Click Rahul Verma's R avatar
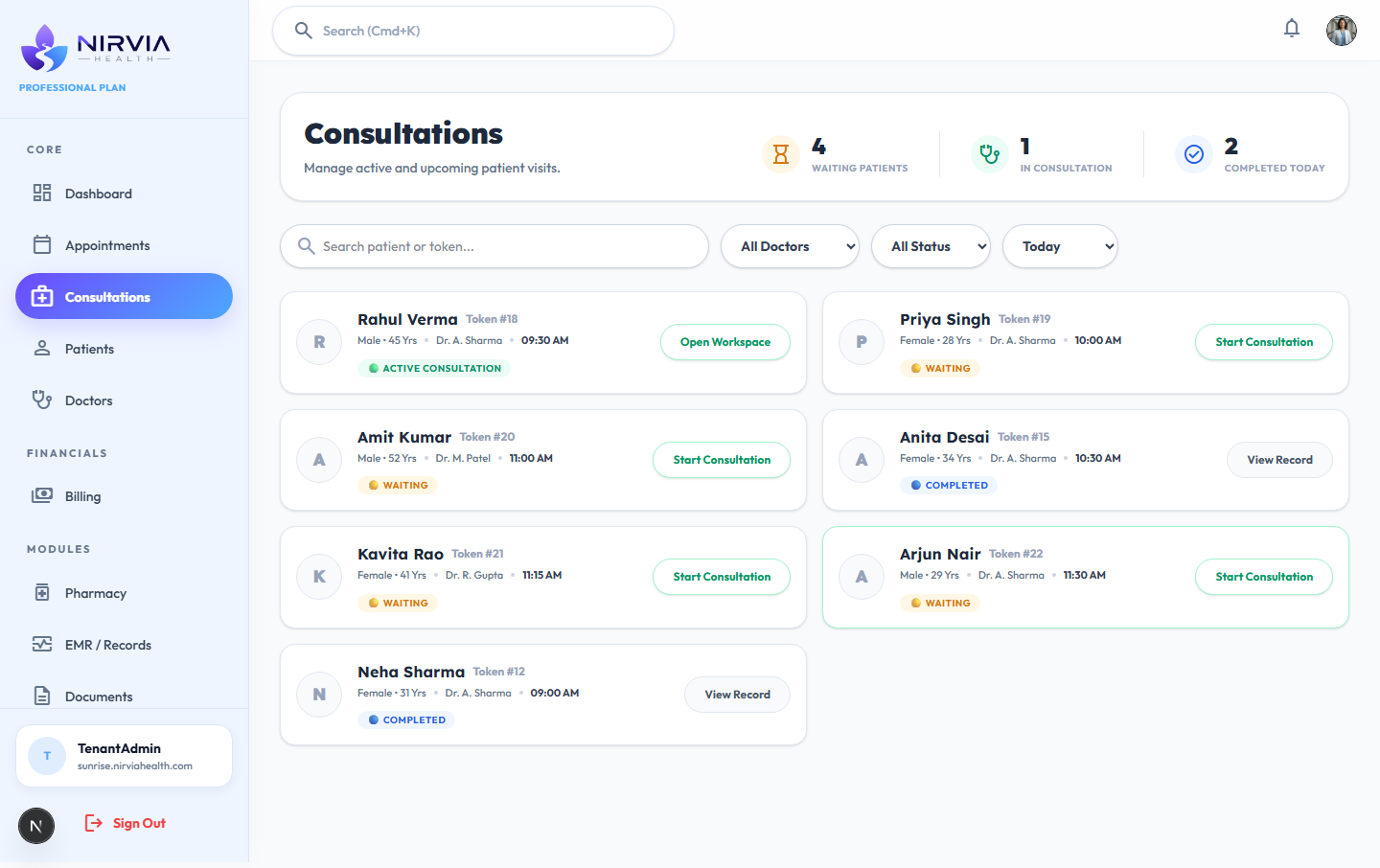The height and width of the screenshot is (868, 1380). point(319,342)
